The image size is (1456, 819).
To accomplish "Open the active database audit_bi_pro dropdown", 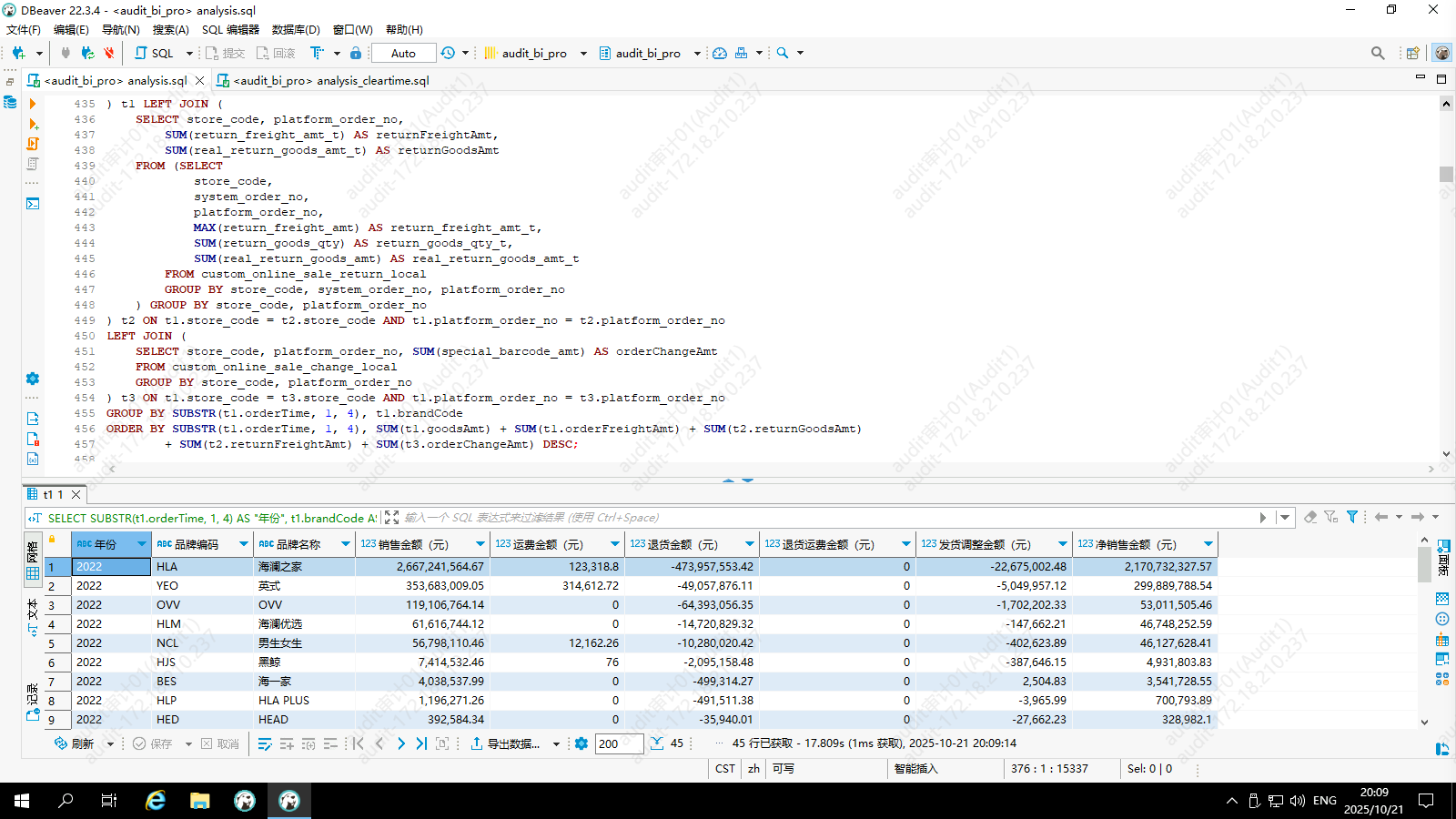I will coord(698,53).
